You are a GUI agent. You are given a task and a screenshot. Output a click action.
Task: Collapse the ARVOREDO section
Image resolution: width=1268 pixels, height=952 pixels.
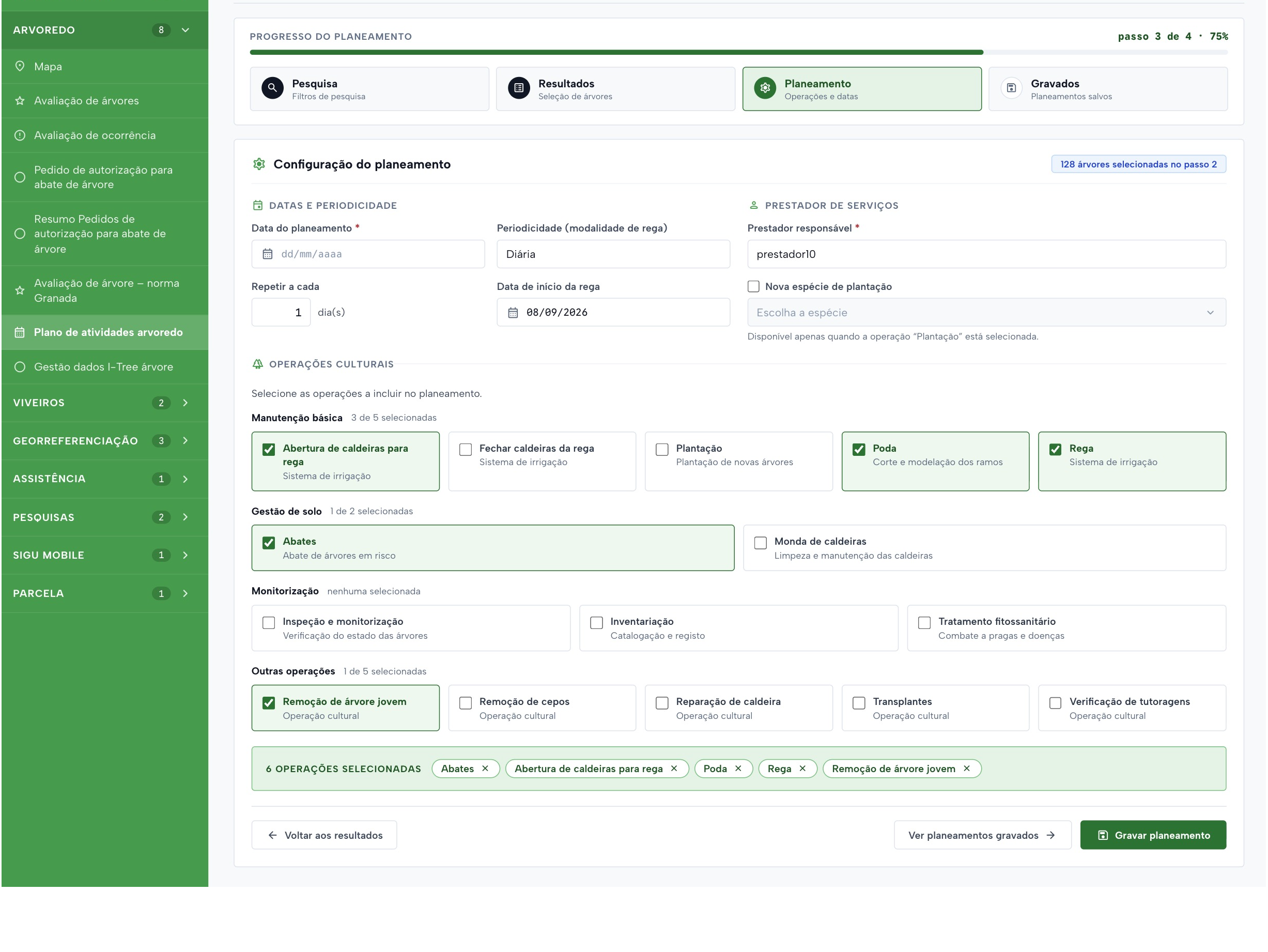pos(104,30)
